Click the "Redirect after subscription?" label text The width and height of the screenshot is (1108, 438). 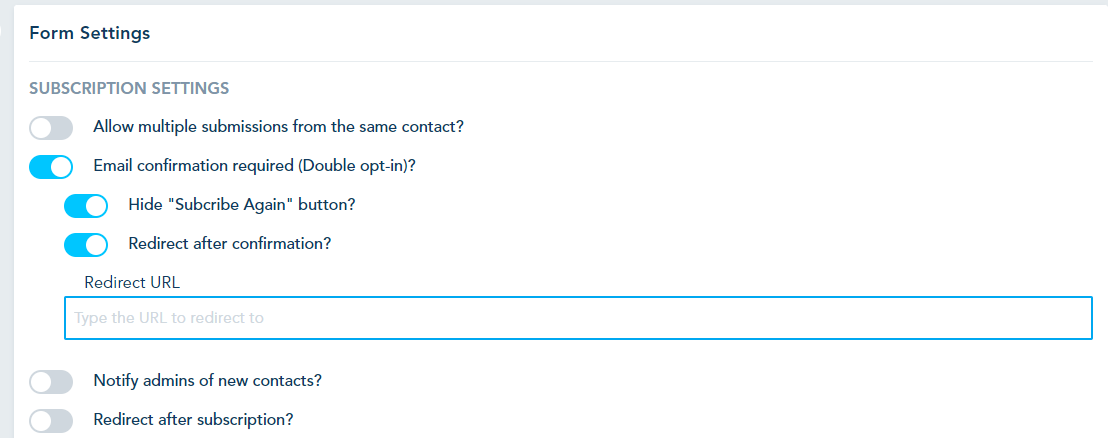[193, 419]
